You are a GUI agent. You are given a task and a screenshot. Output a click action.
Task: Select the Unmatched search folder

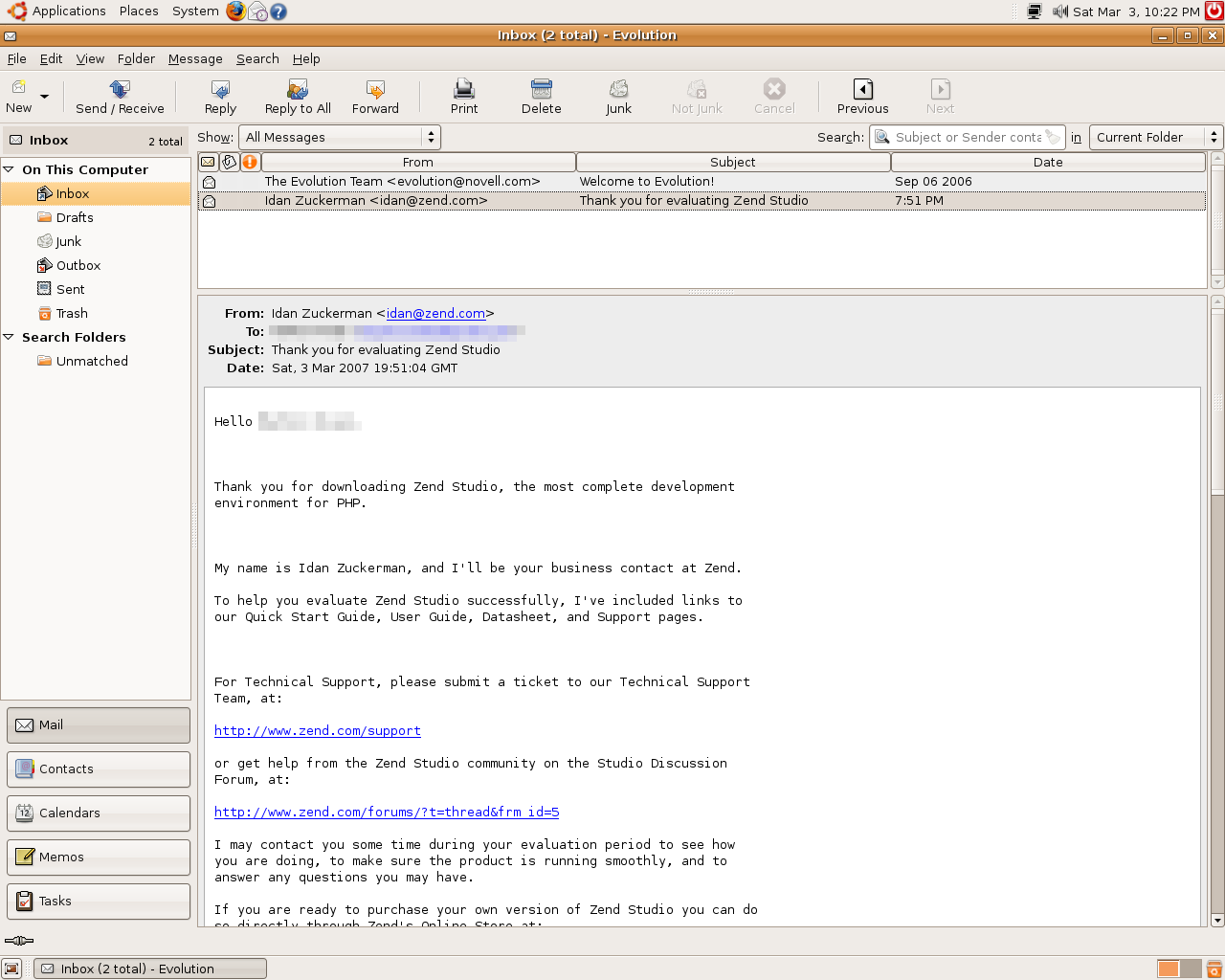(x=96, y=361)
